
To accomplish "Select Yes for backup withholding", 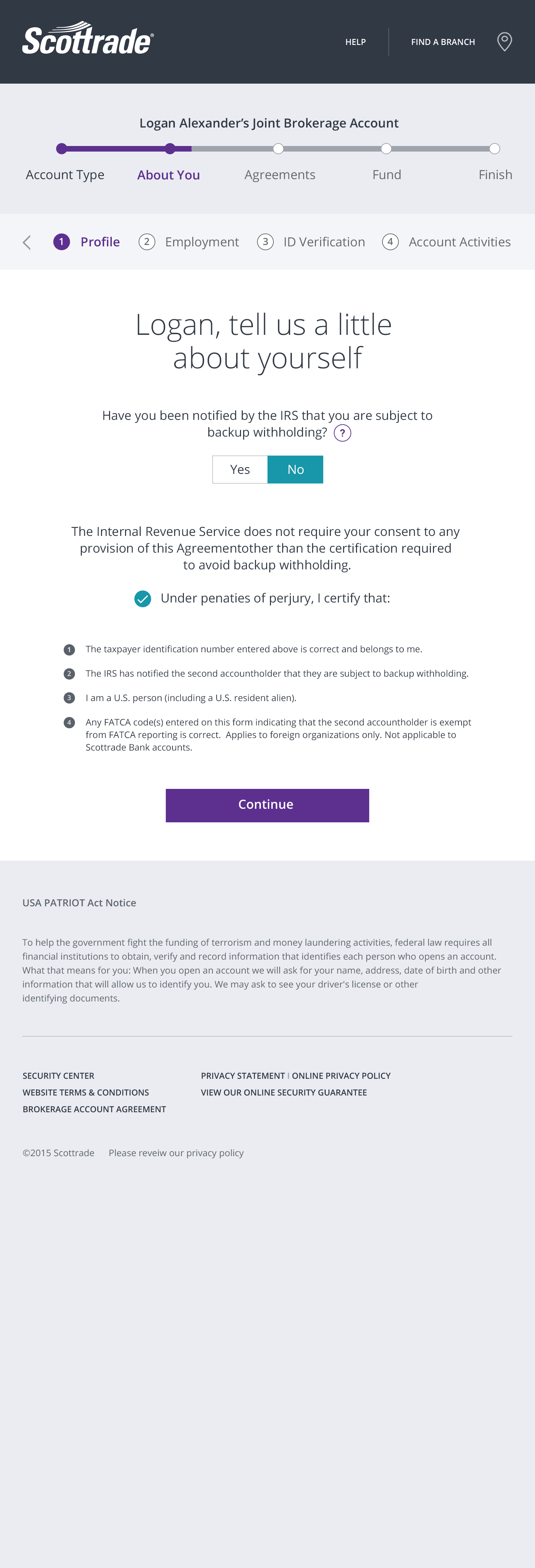I will [x=240, y=469].
